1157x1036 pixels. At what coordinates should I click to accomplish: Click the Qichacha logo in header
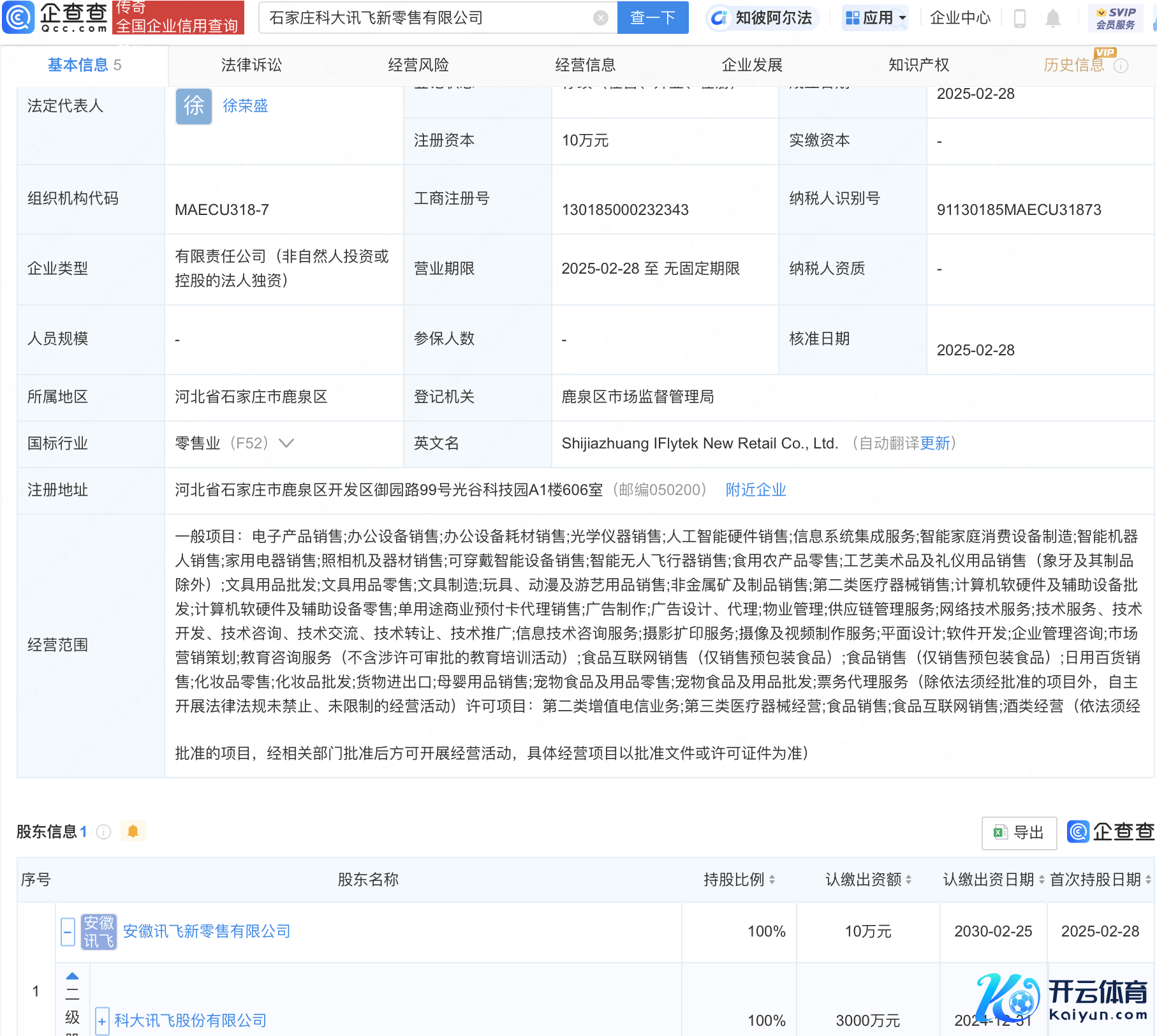click(x=55, y=17)
